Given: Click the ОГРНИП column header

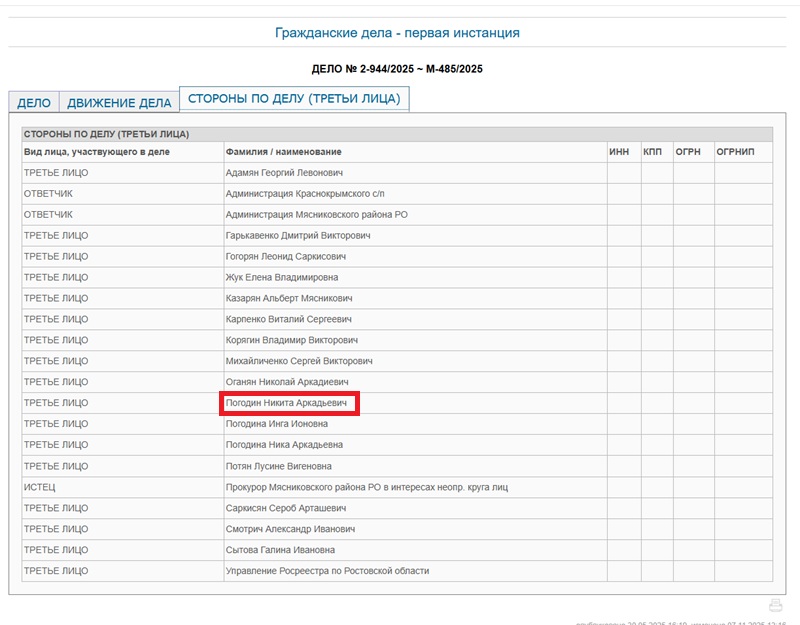Looking at the screenshot, I should point(737,152).
